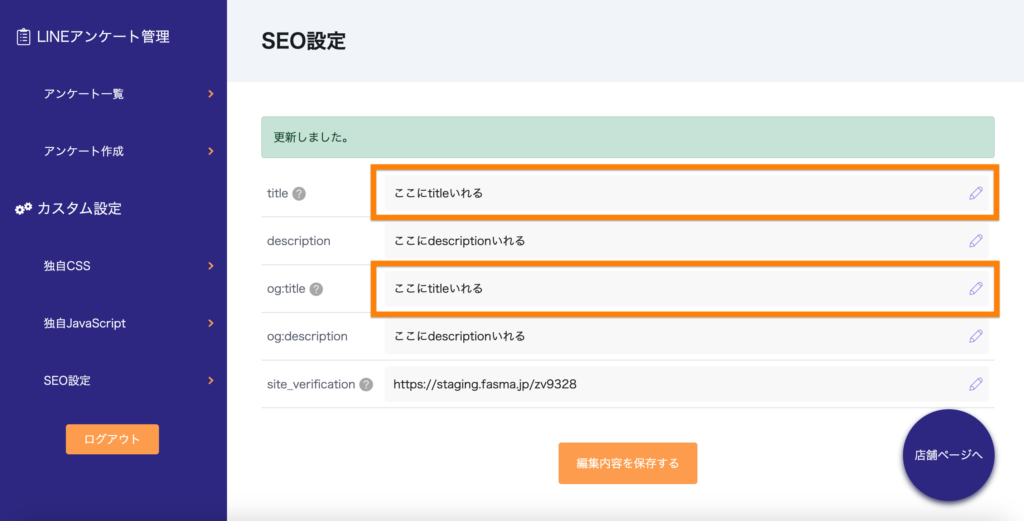Click the pencil icon in og:description row
This screenshot has width=1024, height=521.
click(976, 336)
